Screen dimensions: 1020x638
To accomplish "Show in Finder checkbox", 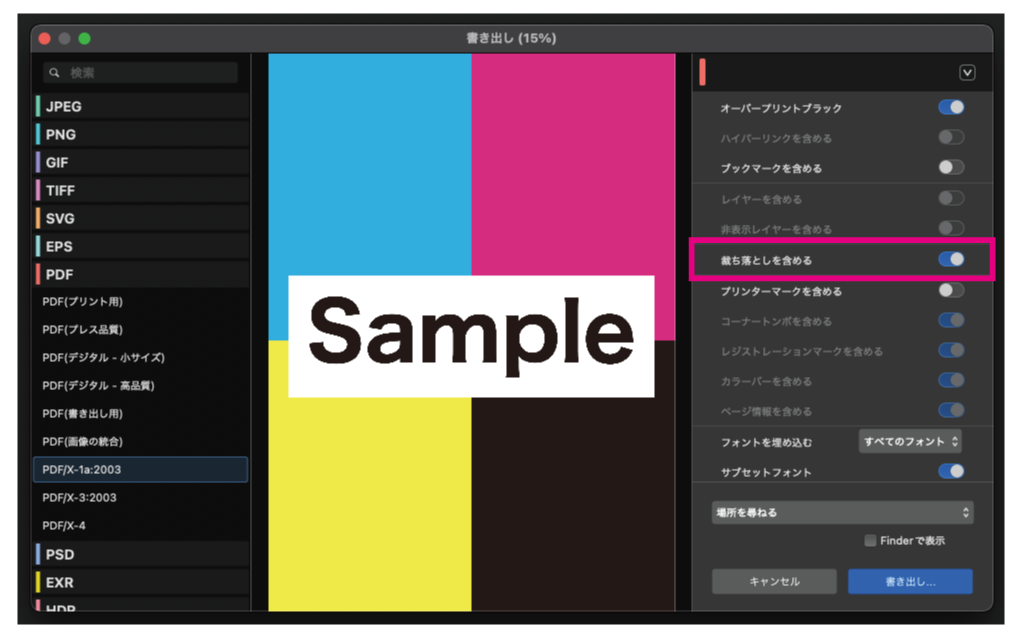I will [x=871, y=541].
